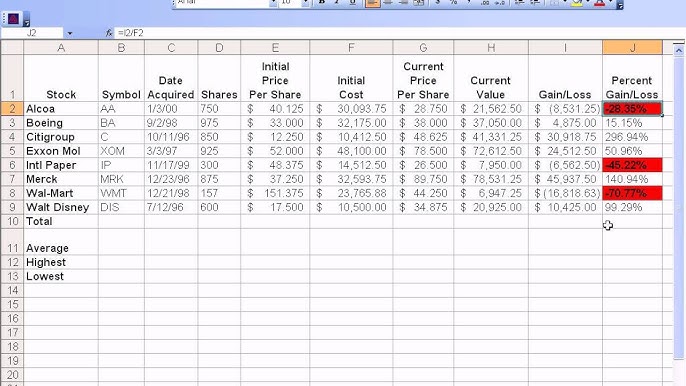
Task: Click the 'Intl Paper' cell
Action: (61, 165)
